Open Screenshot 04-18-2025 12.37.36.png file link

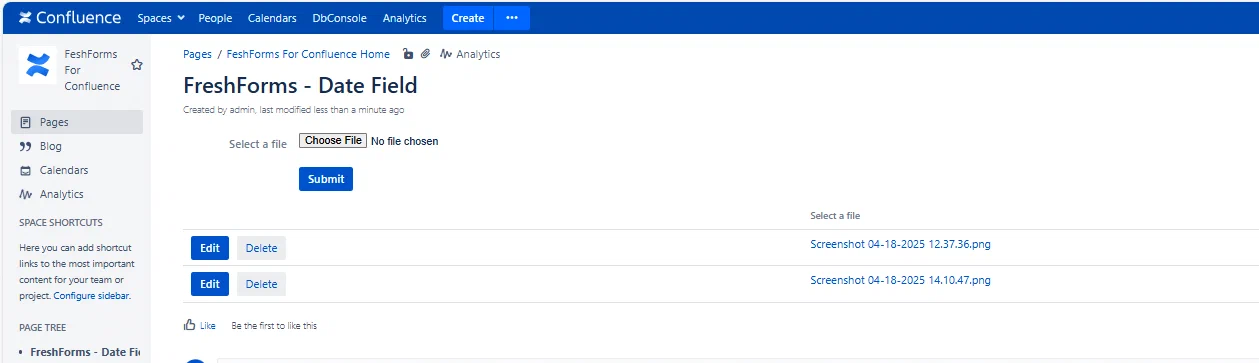point(900,244)
